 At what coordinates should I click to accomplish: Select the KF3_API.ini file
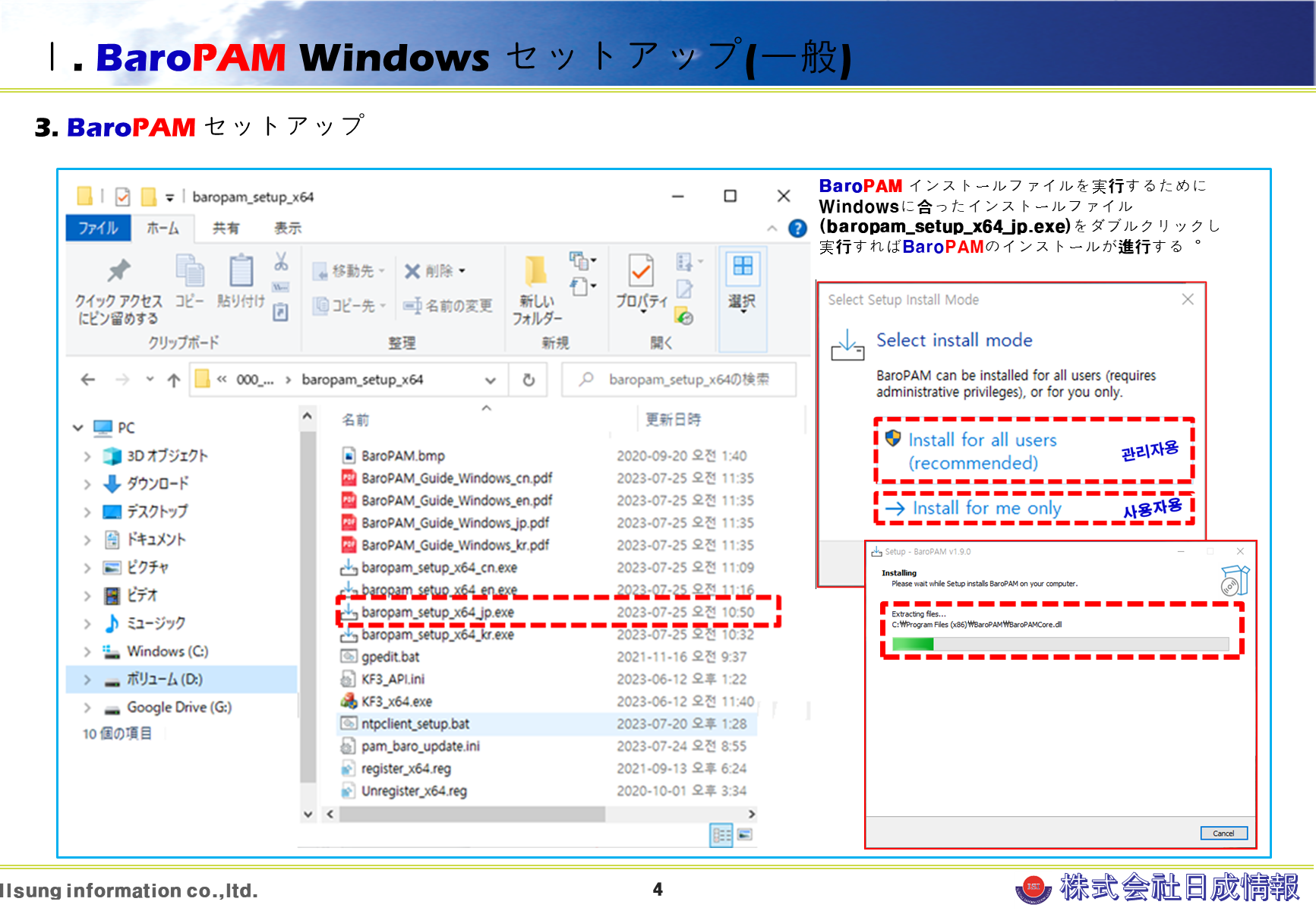[383, 679]
